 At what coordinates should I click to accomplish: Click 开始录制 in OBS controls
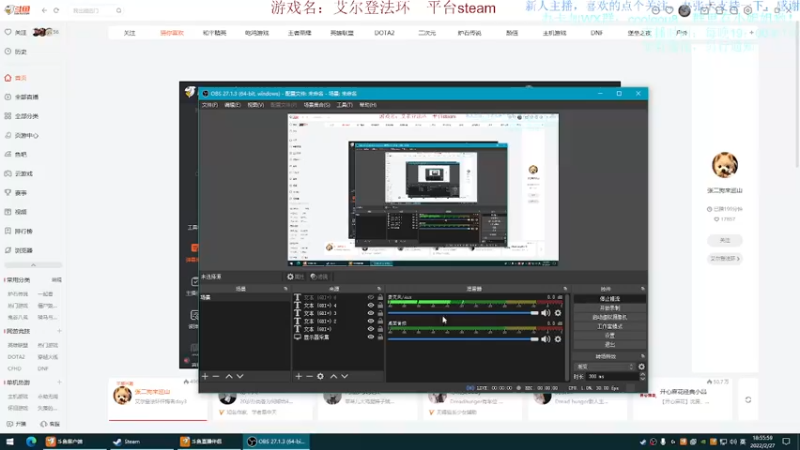coord(610,308)
